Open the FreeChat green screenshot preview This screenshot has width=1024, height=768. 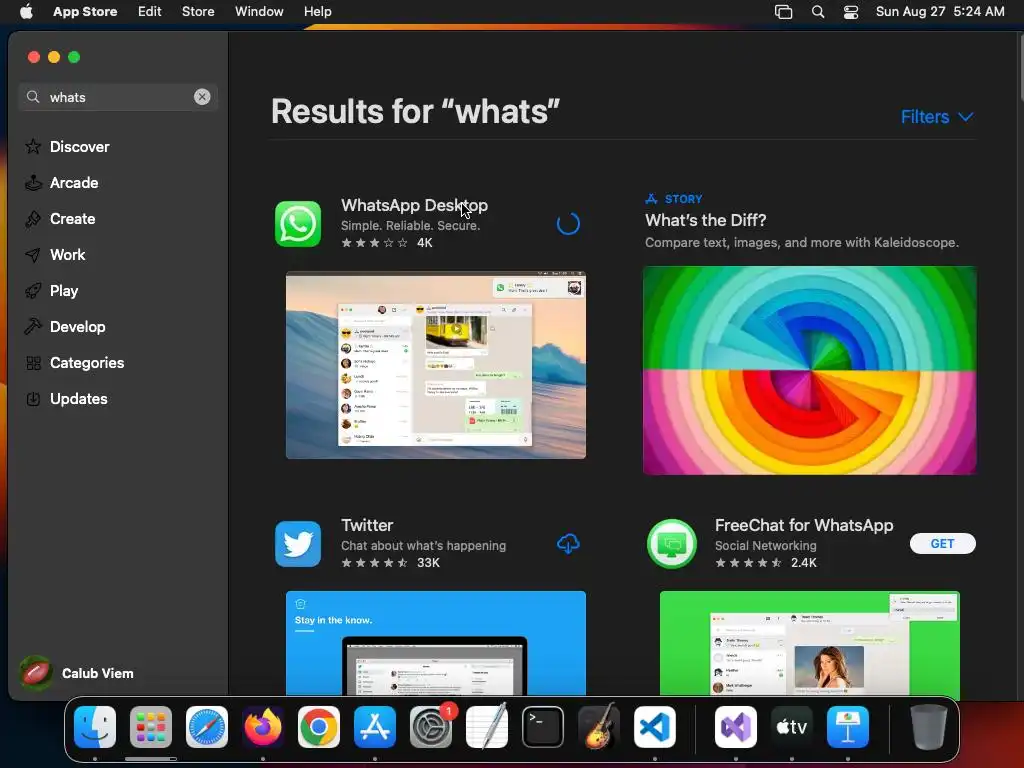810,643
